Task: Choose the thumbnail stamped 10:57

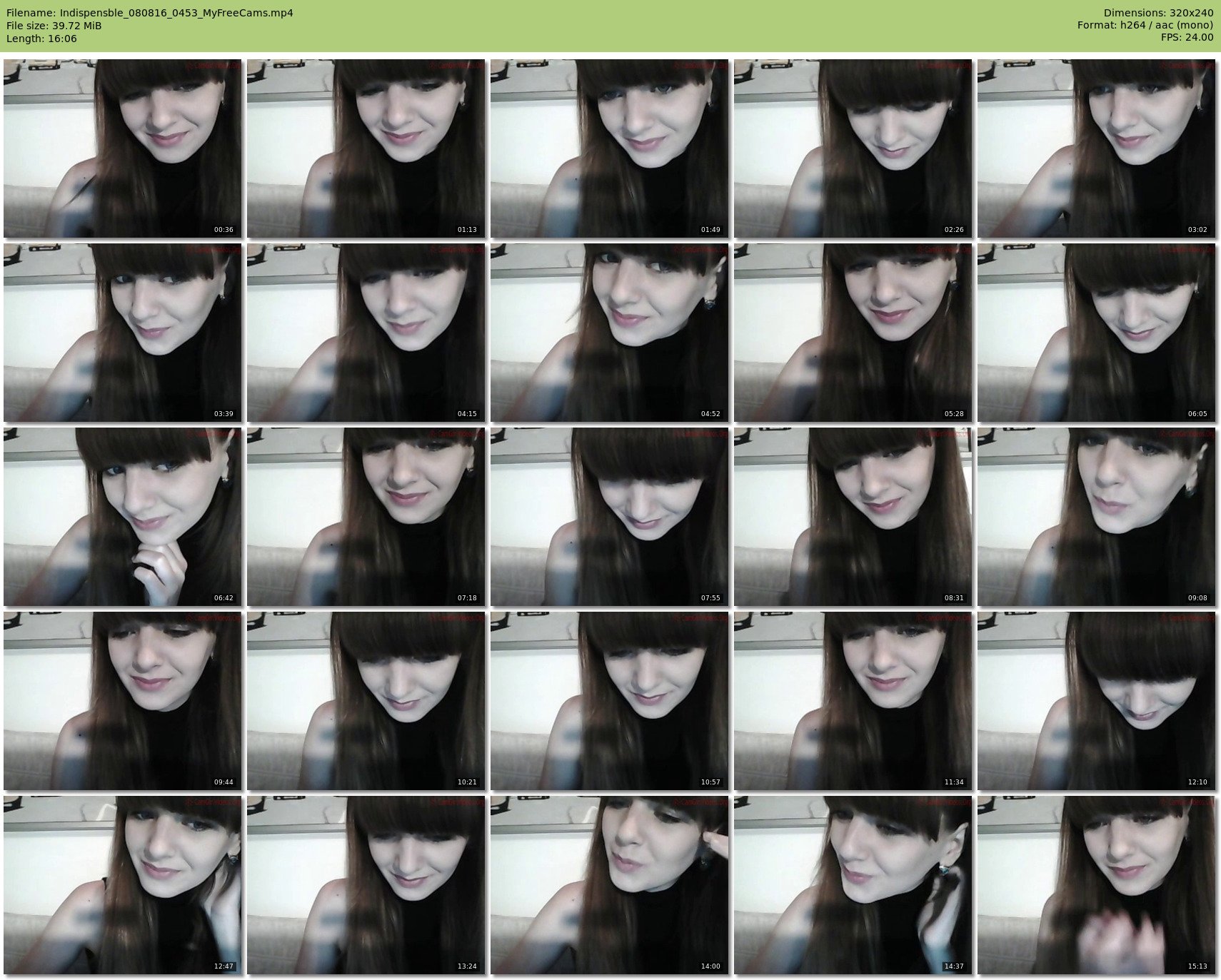Action: click(x=609, y=701)
